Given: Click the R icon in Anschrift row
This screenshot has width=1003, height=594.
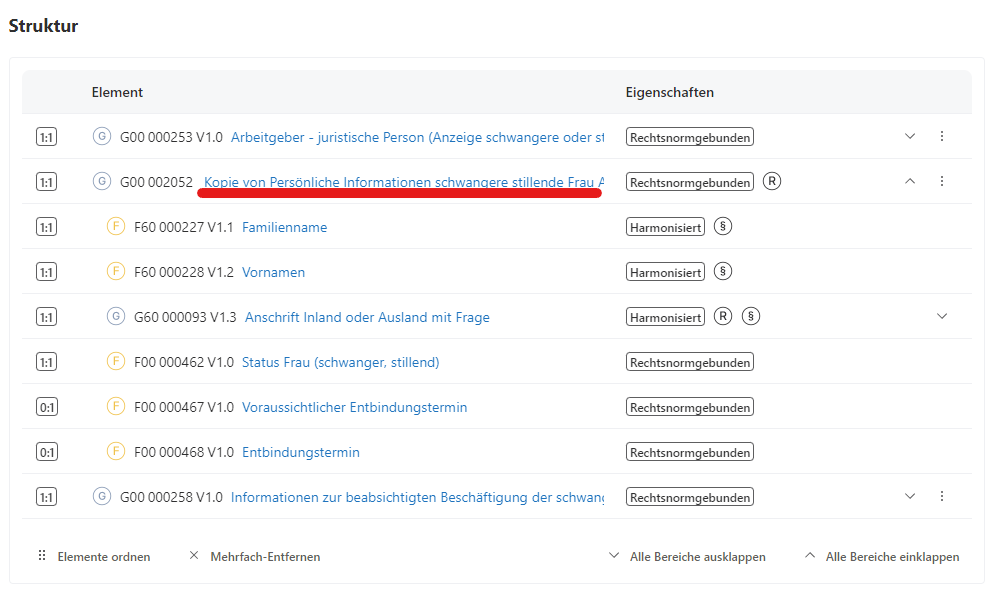Looking at the screenshot, I should (x=723, y=316).
